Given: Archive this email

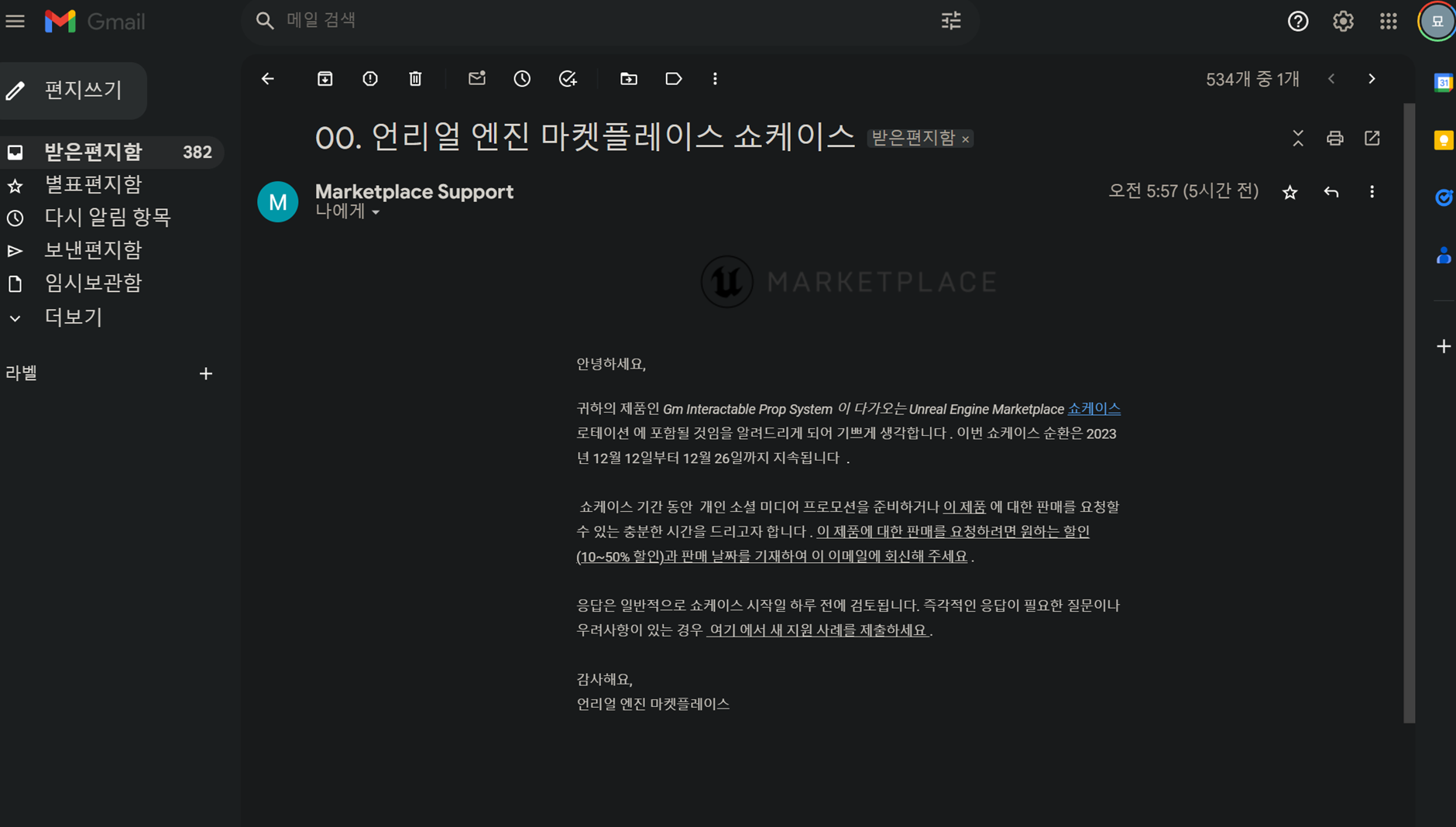Looking at the screenshot, I should pos(325,78).
